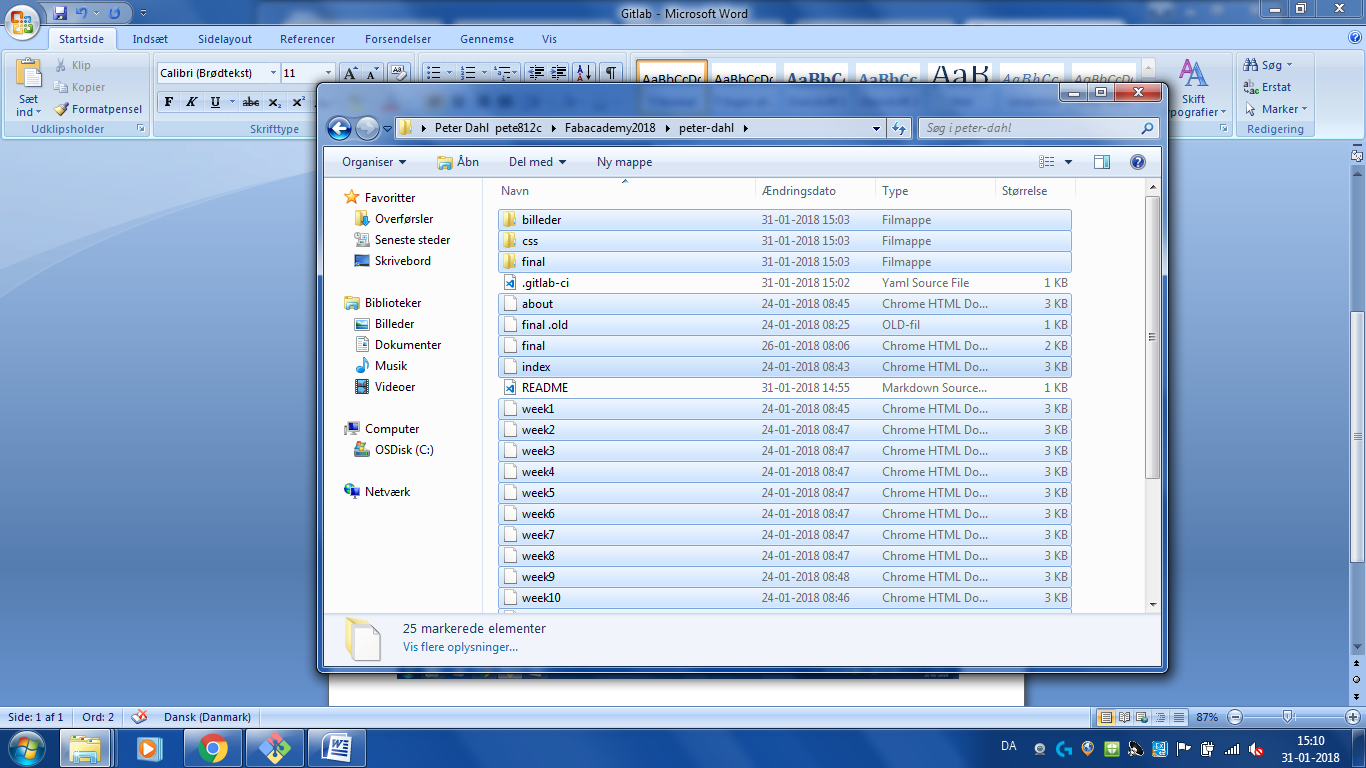Image resolution: width=1366 pixels, height=768 pixels.
Task: Click Erstat replace button in Word
Action: pyautogui.click(x=1267, y=87)
